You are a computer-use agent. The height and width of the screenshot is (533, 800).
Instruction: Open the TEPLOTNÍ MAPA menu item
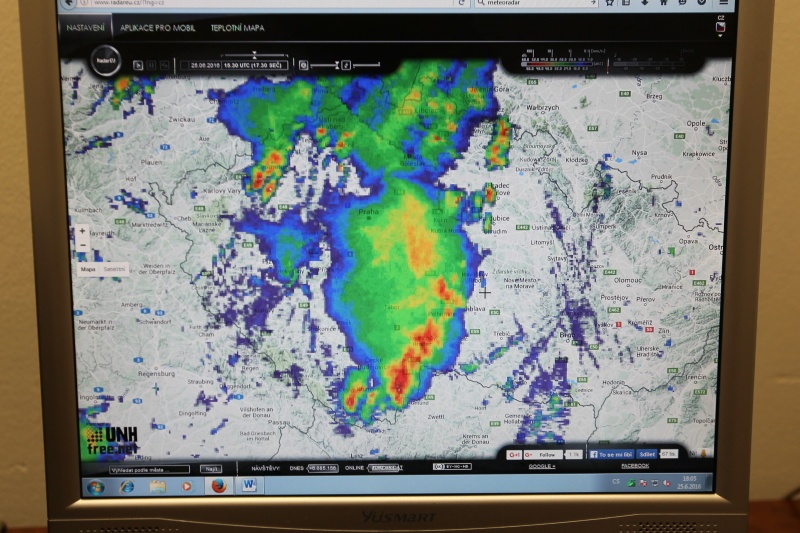237,28
